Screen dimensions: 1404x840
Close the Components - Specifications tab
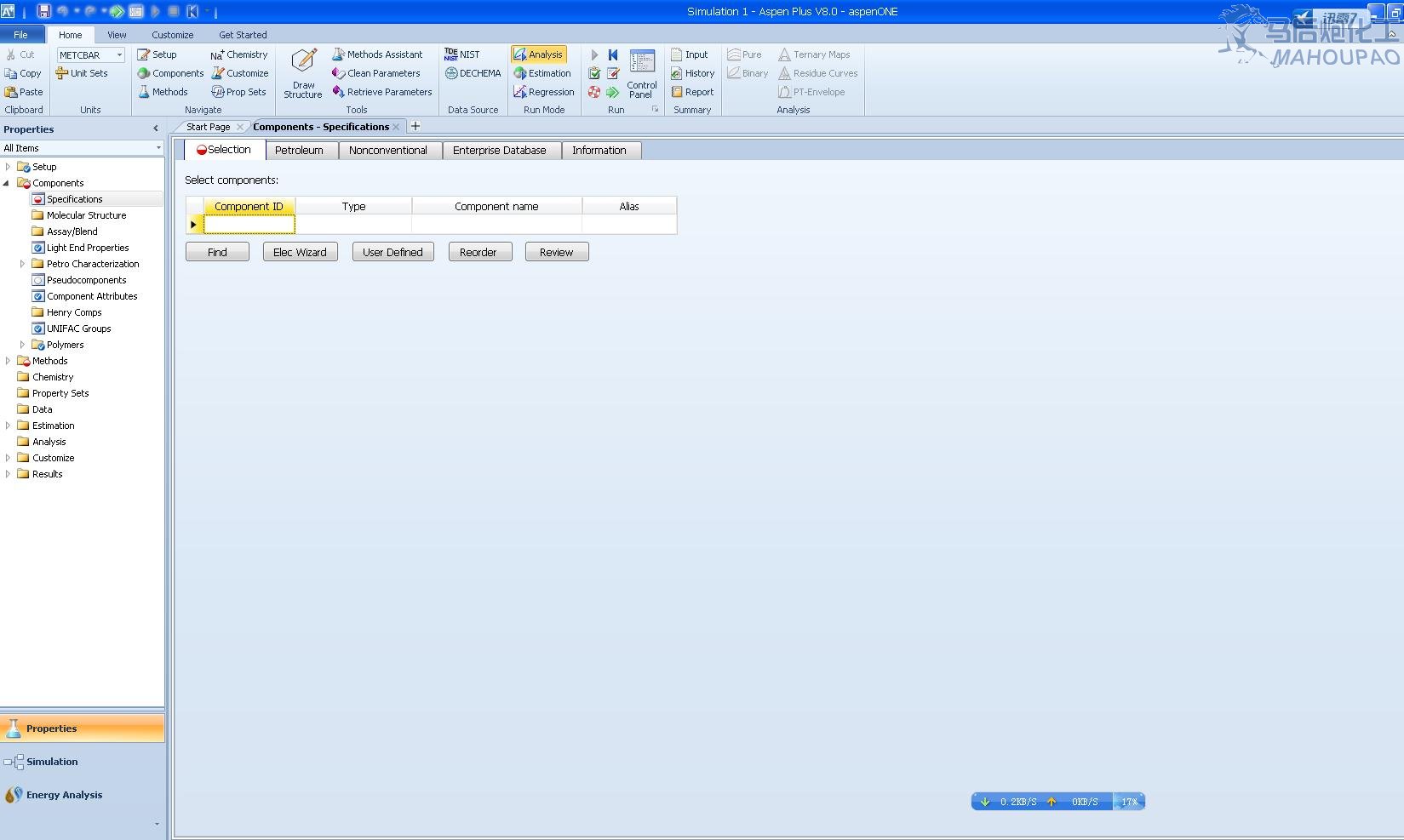pos(397,127)
